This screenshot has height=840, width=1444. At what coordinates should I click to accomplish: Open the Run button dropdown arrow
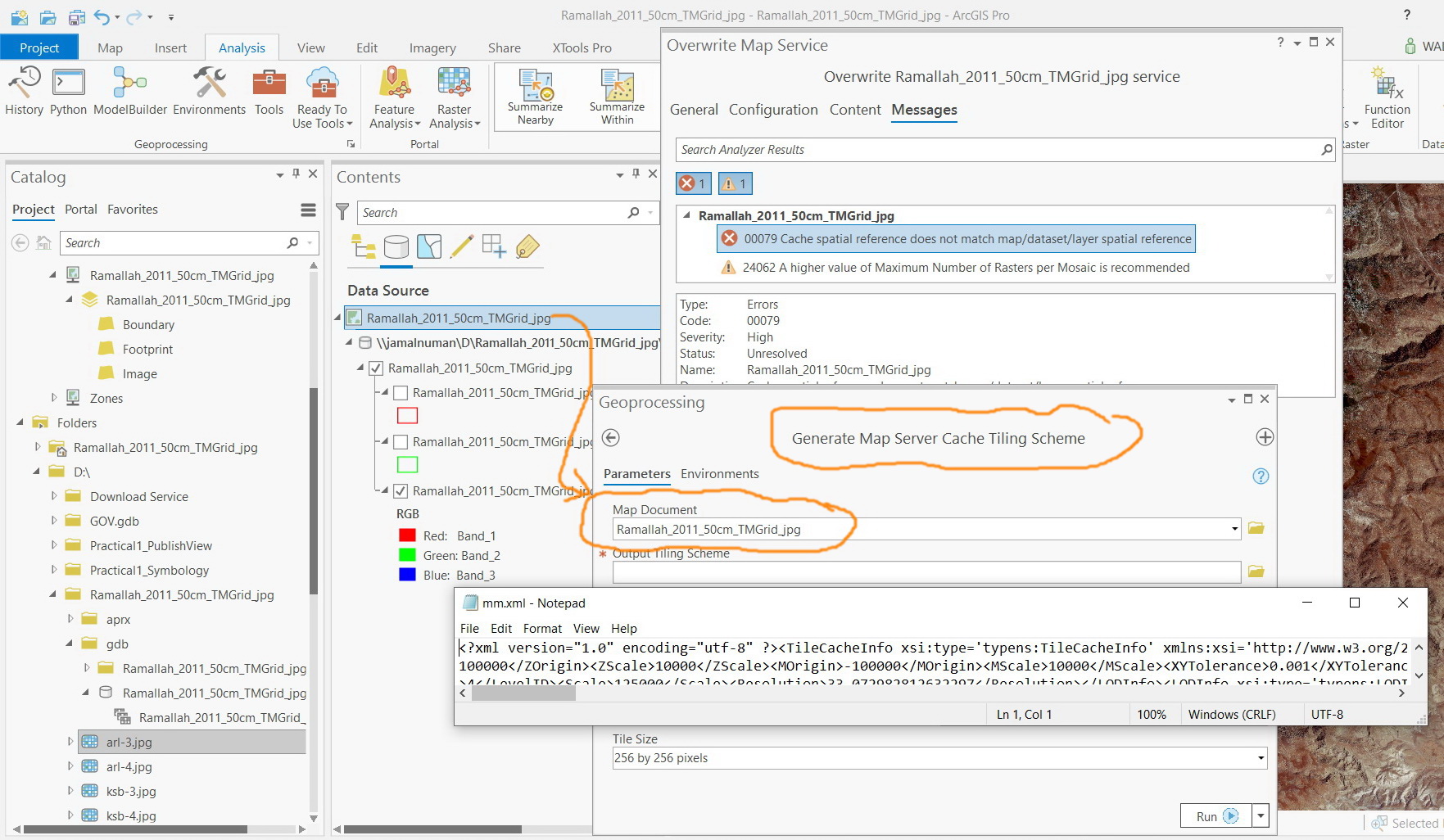1261,816
